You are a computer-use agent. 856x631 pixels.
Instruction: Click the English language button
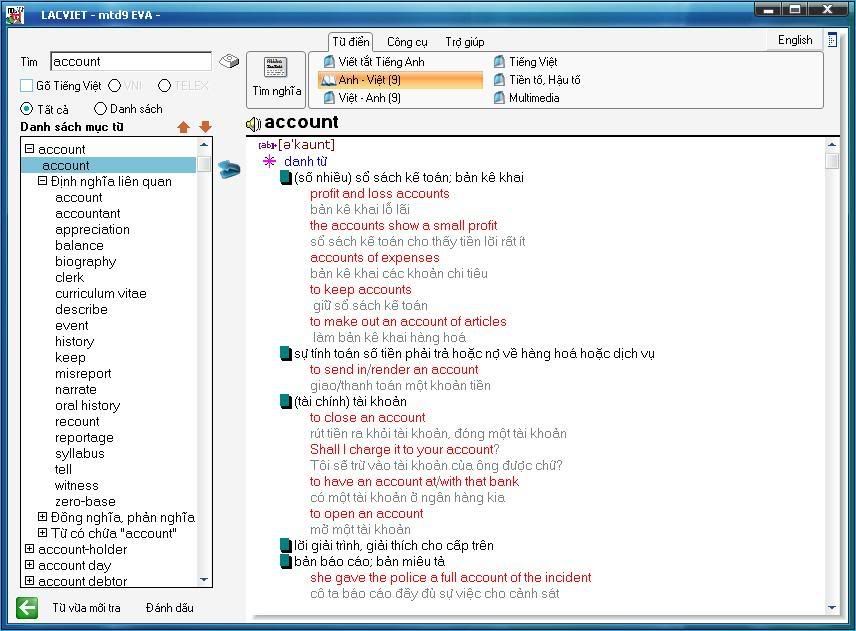795,40
